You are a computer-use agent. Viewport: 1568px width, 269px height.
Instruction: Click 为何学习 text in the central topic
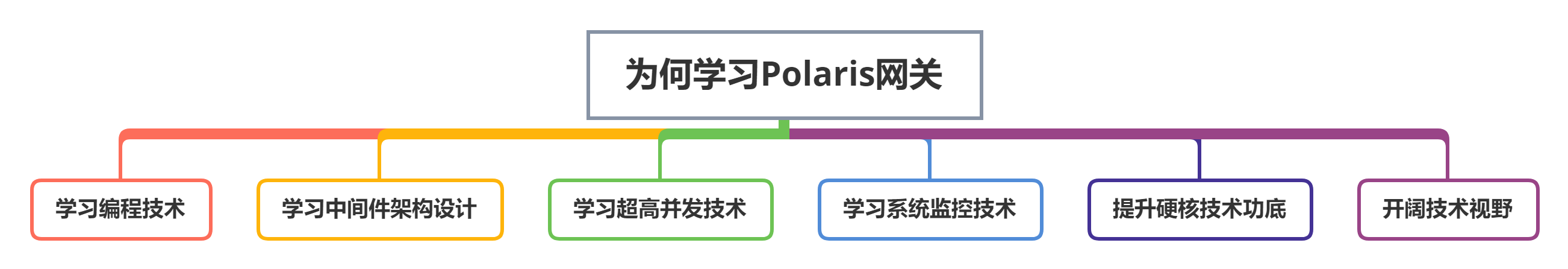click(x=692, y=74)
